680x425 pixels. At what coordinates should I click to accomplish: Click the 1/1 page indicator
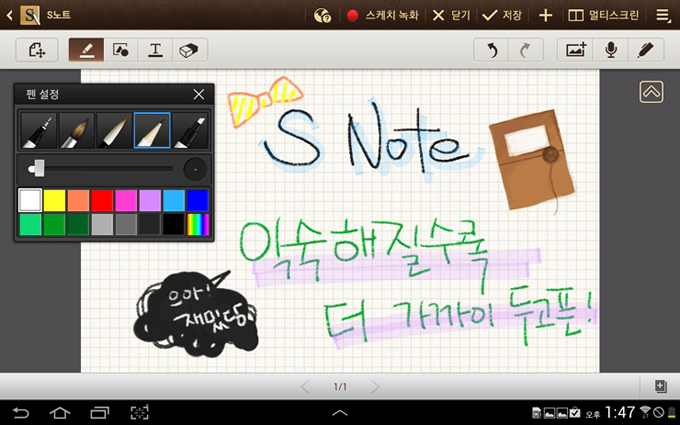340,386
